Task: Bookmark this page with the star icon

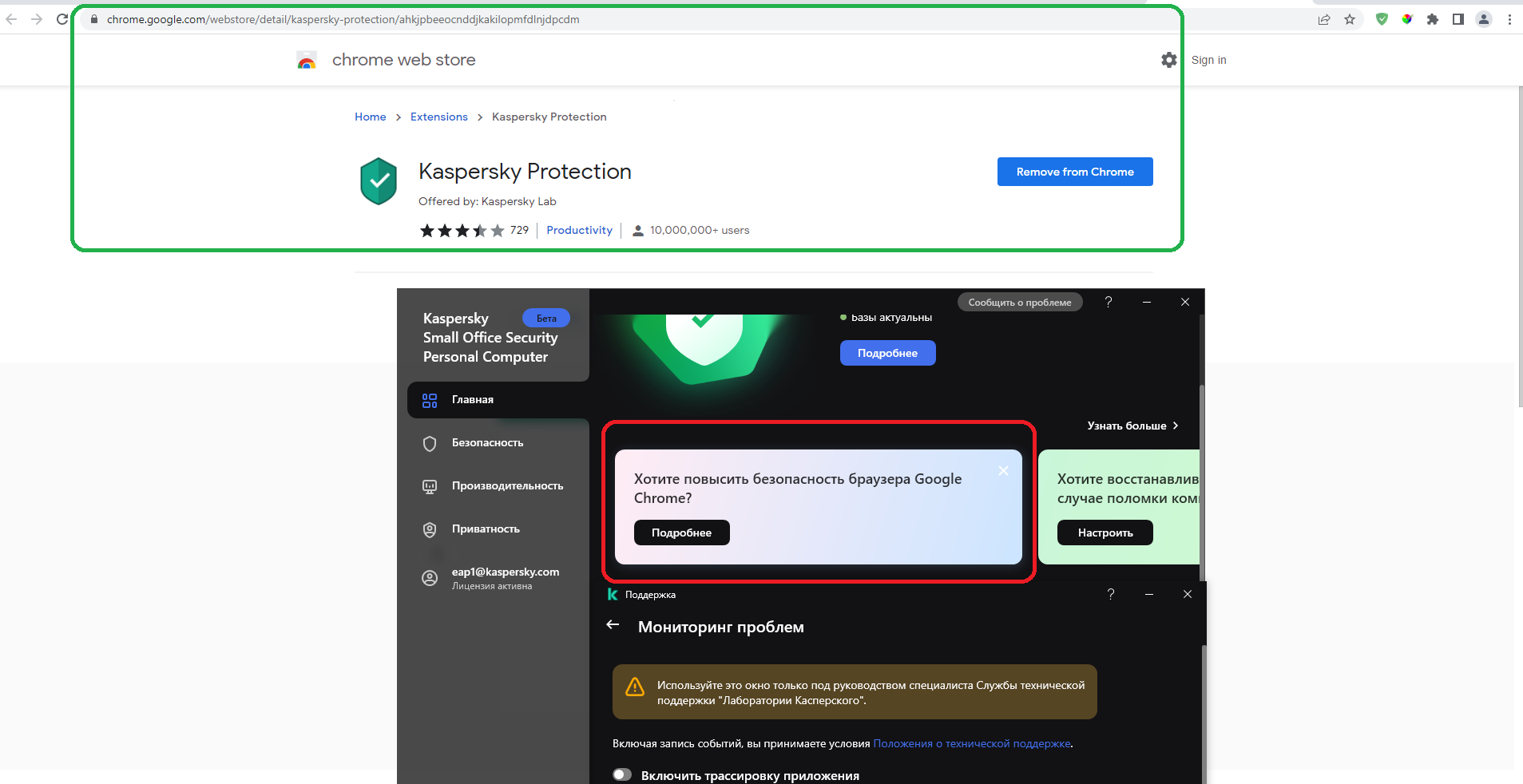Action: [1350, 19]
